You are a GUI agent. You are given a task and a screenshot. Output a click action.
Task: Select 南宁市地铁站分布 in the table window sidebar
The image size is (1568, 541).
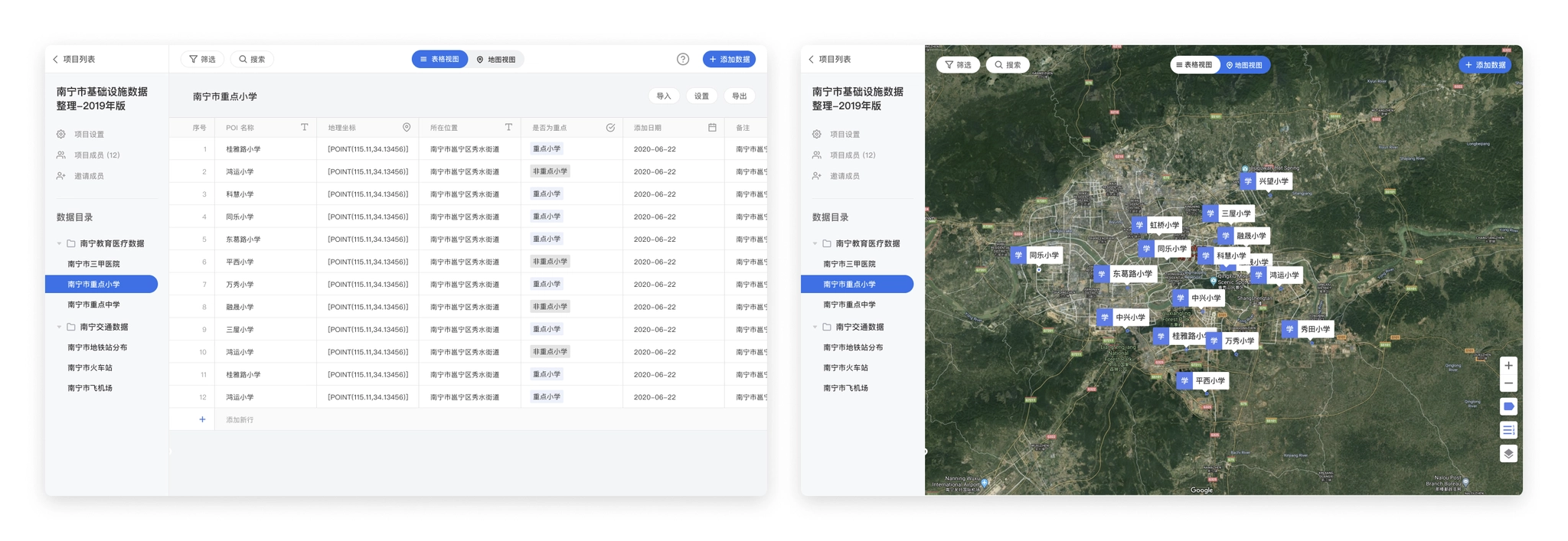[97, 347]
